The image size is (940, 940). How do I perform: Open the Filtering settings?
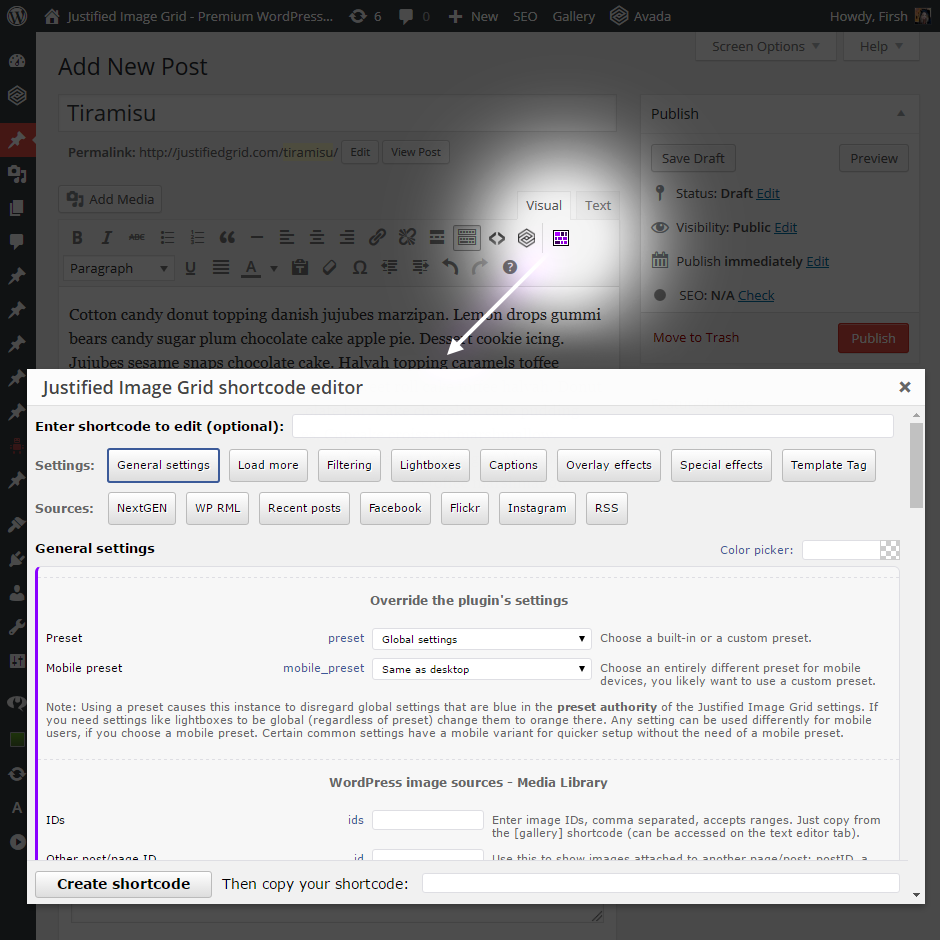[349, 465]
